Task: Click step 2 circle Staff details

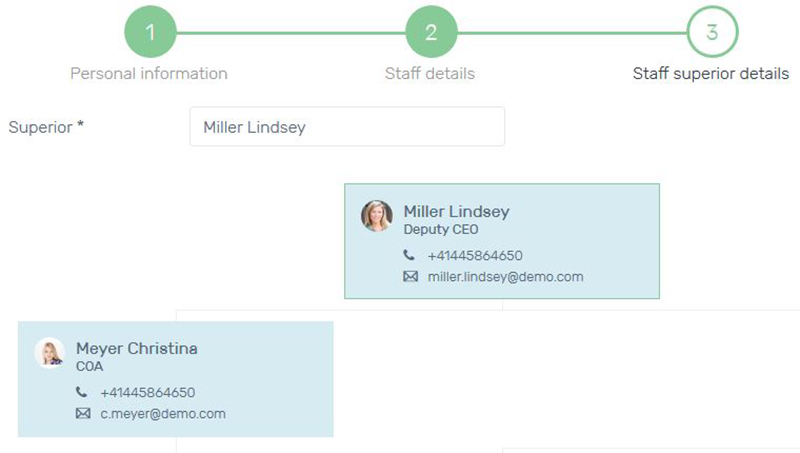Action: tap(431, 32)
